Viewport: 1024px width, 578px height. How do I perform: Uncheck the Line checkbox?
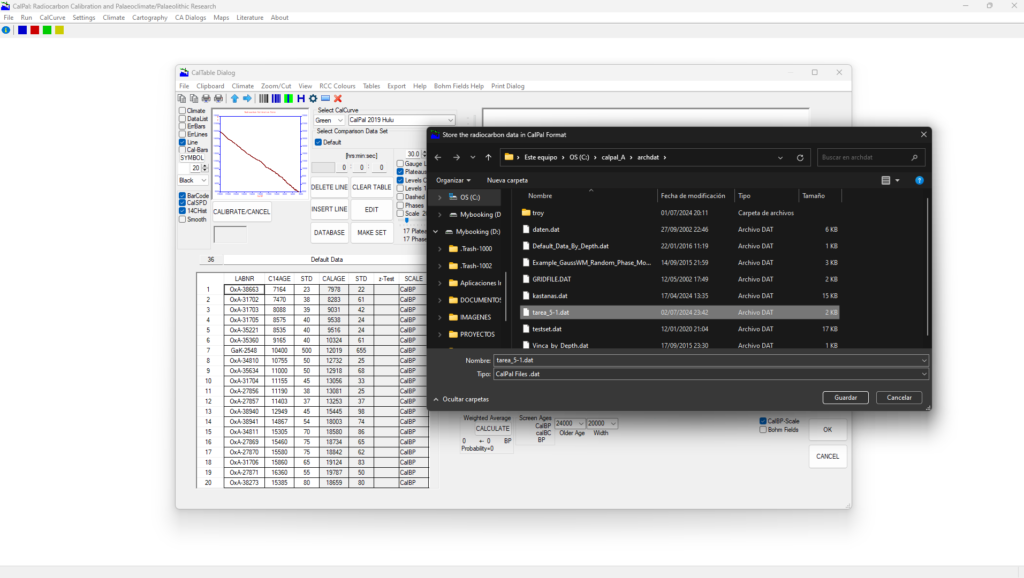point(182,142)
